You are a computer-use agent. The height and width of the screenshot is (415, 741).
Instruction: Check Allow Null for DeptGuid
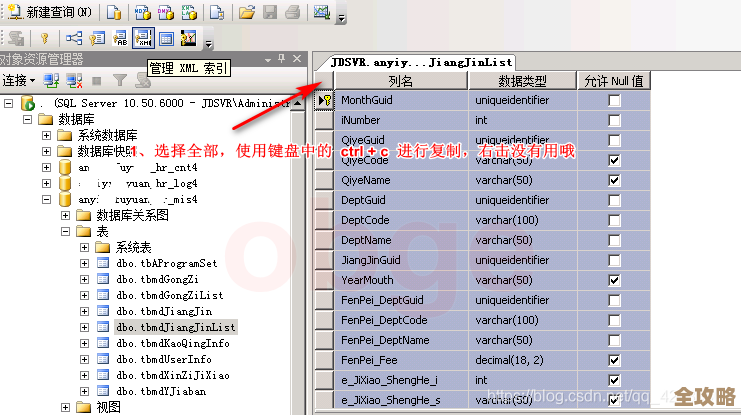click(x=614, y=200)
